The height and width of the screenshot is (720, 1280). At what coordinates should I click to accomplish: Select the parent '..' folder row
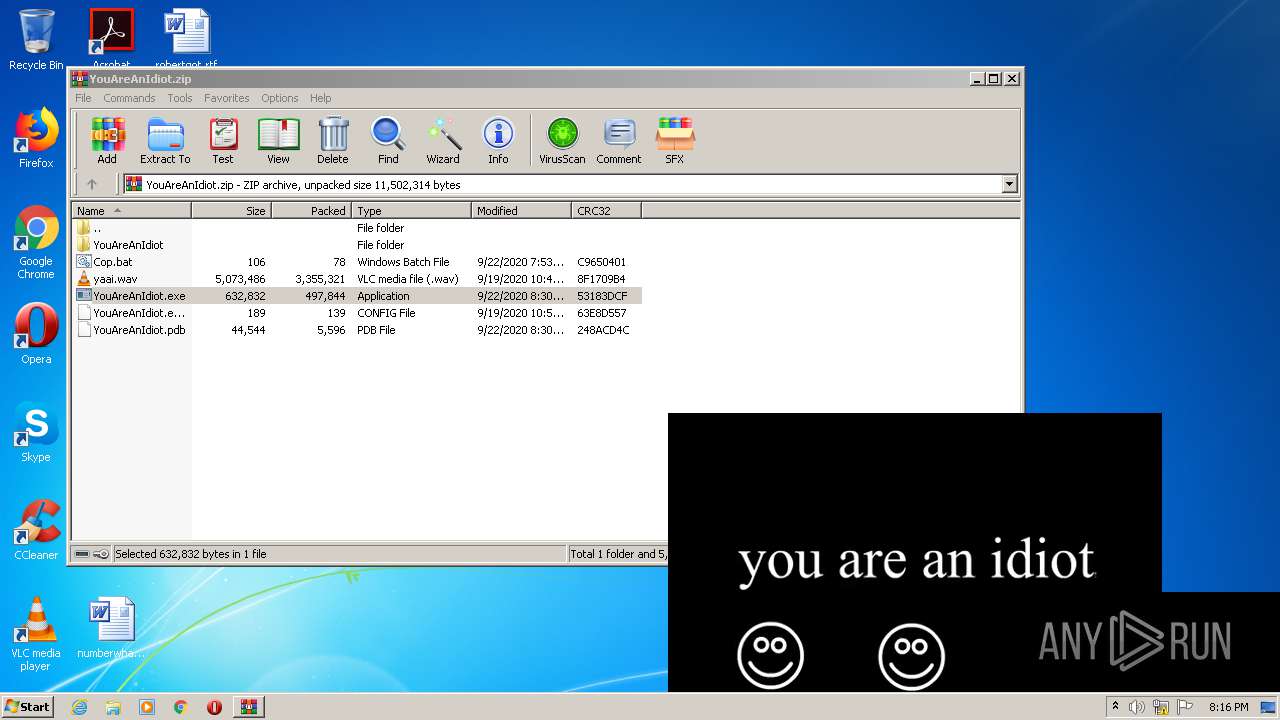[356, 228]
